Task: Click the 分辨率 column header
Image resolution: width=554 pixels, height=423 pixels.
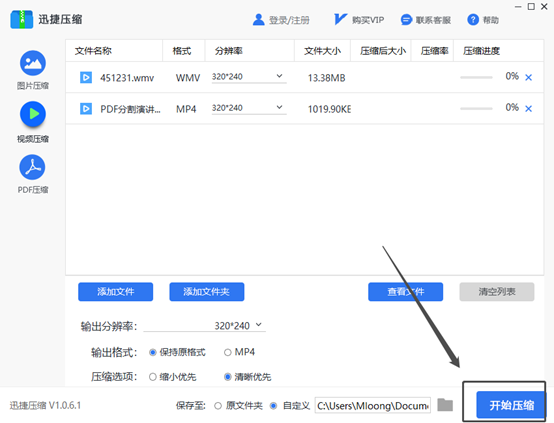Action: 229,51
